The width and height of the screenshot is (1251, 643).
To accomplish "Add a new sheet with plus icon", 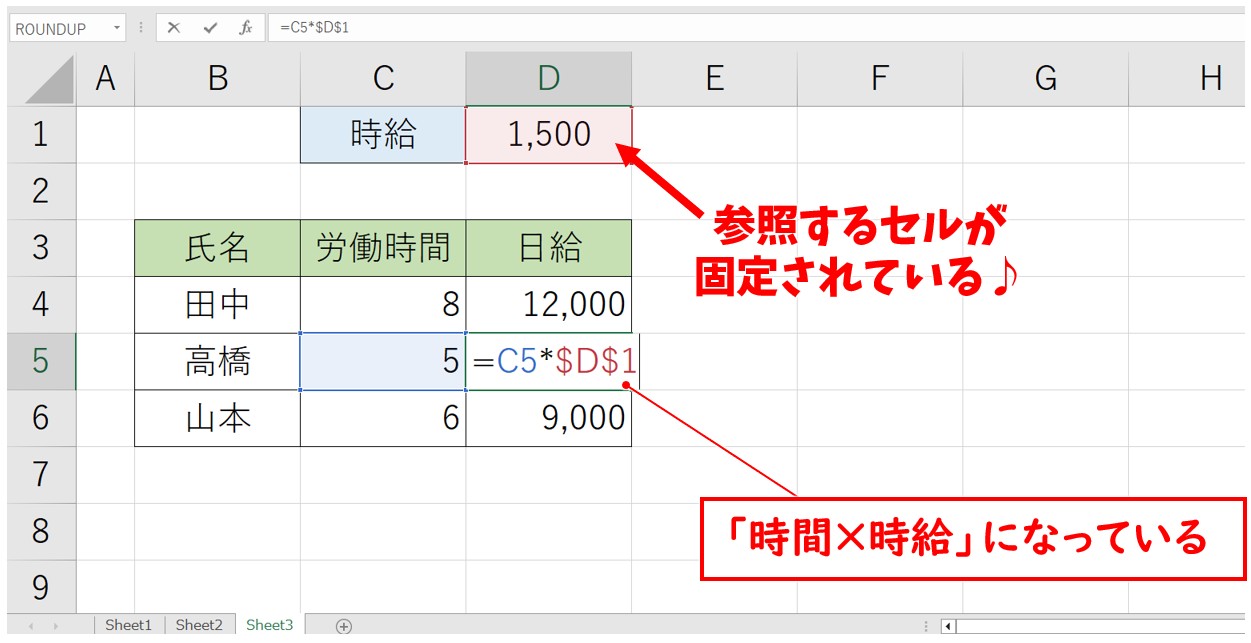I will point(344,626).
